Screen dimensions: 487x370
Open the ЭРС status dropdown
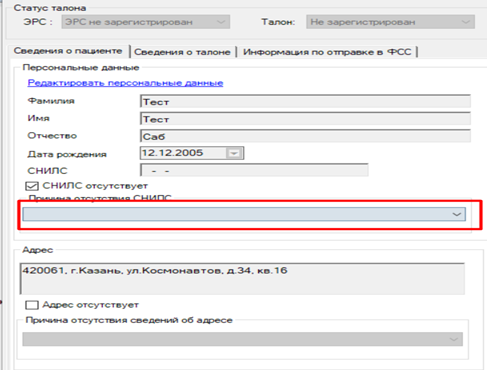(x=145, y=22)
